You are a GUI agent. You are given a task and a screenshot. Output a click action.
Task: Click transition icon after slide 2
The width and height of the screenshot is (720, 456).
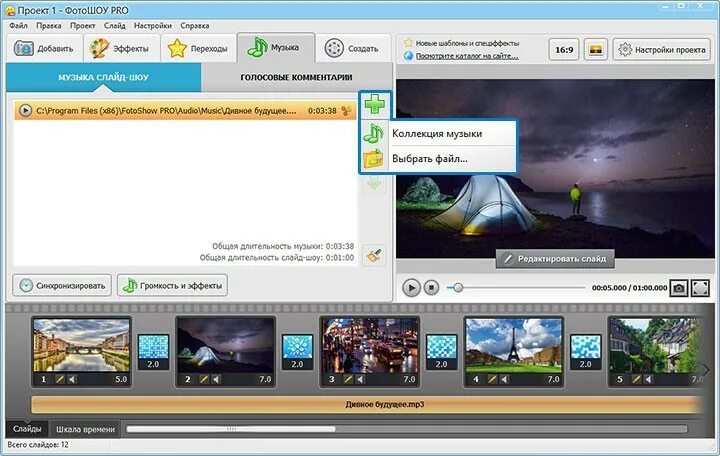298,352
